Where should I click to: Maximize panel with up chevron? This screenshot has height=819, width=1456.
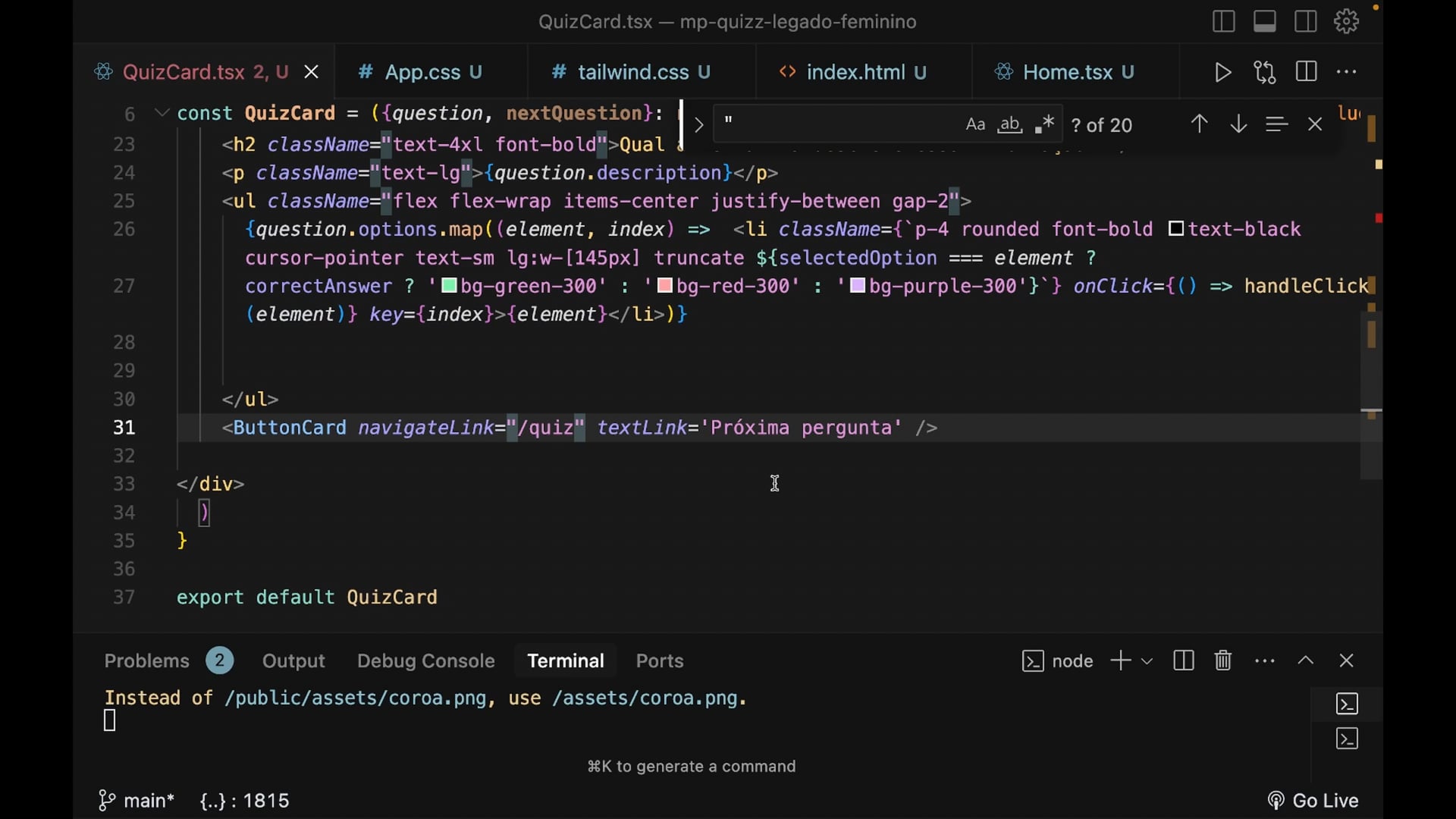click(1305, 661)
